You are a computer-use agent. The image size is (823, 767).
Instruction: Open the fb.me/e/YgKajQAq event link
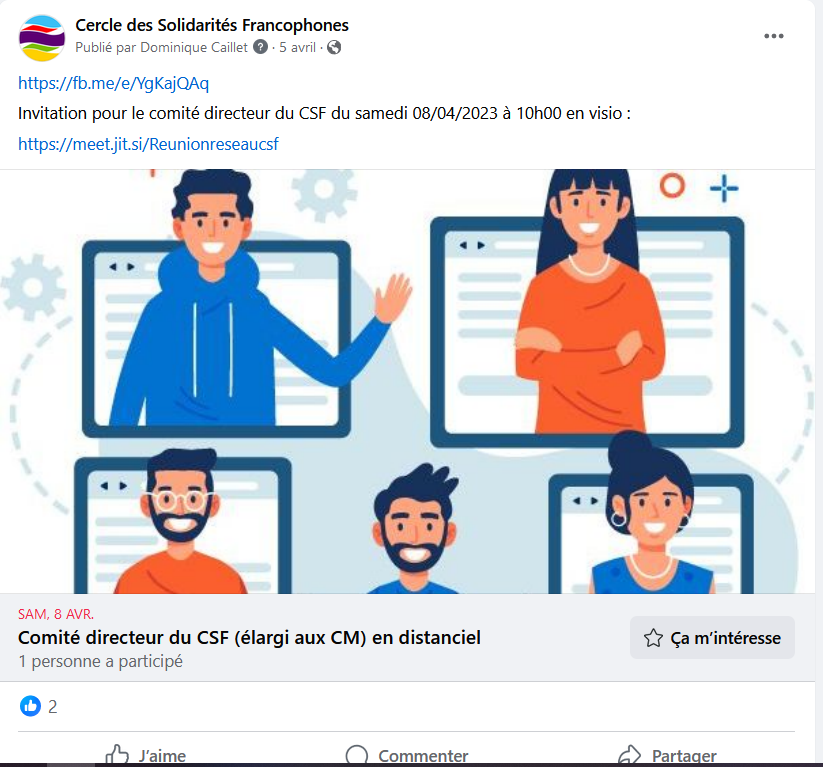pyautogui.click(x=113, y=83)
